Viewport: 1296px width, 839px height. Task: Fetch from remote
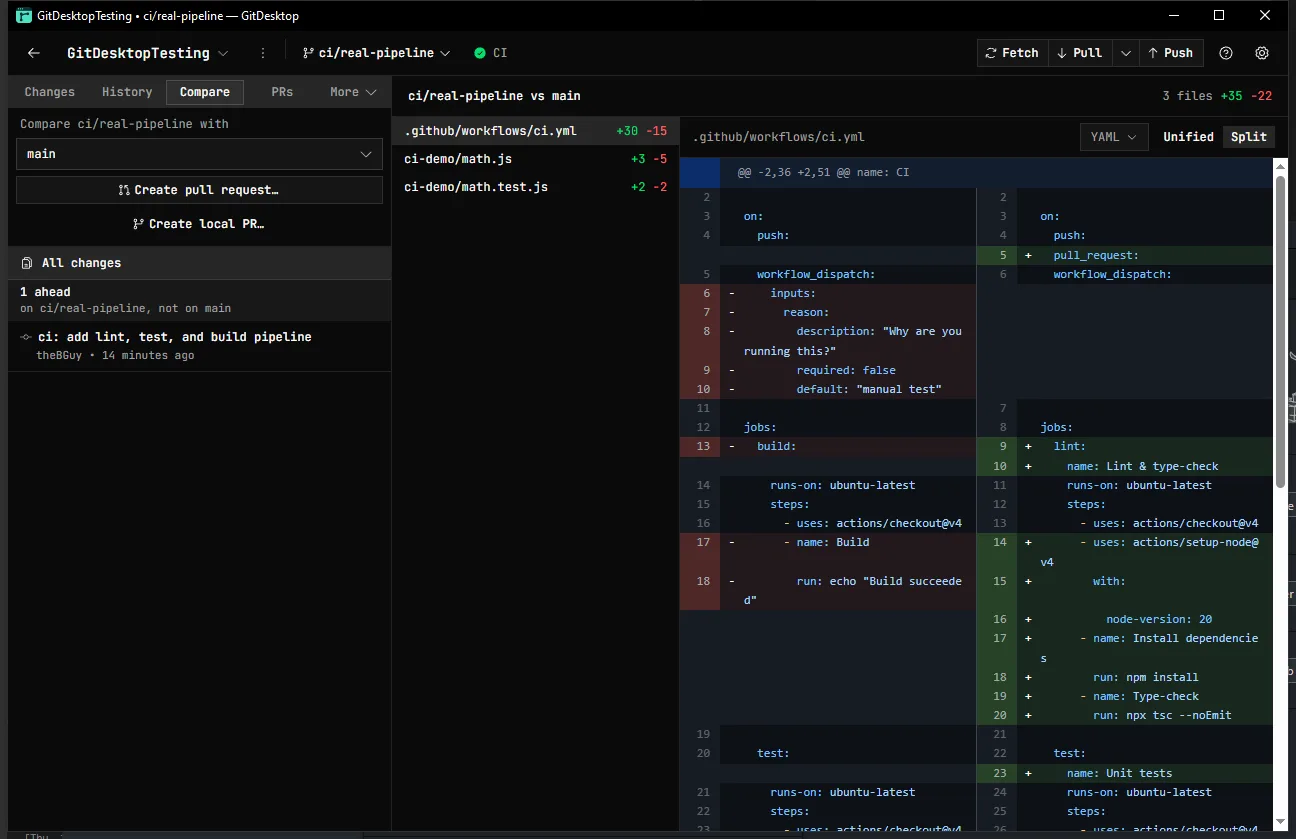(x=1012, y=53)
